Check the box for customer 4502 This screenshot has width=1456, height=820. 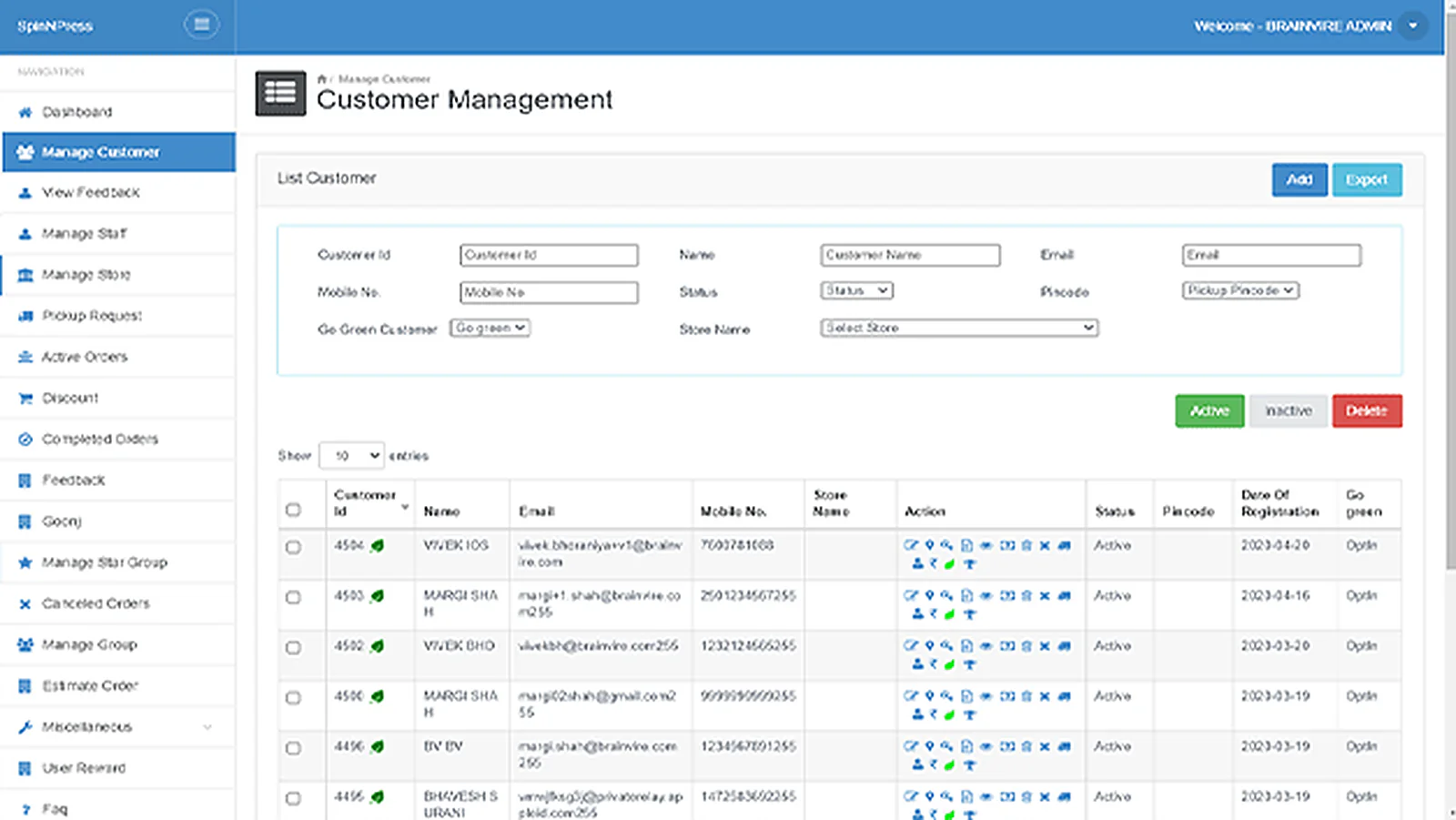293,647
